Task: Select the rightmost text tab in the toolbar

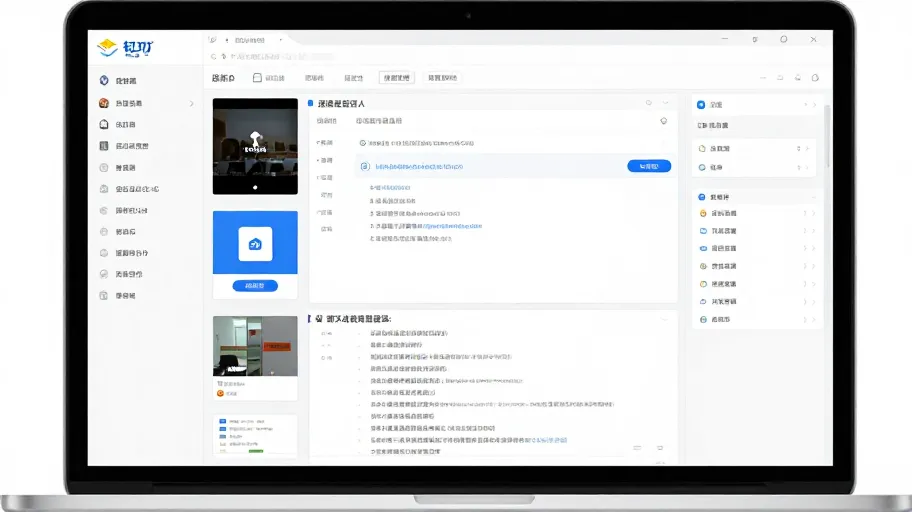Action: point(443,77)
